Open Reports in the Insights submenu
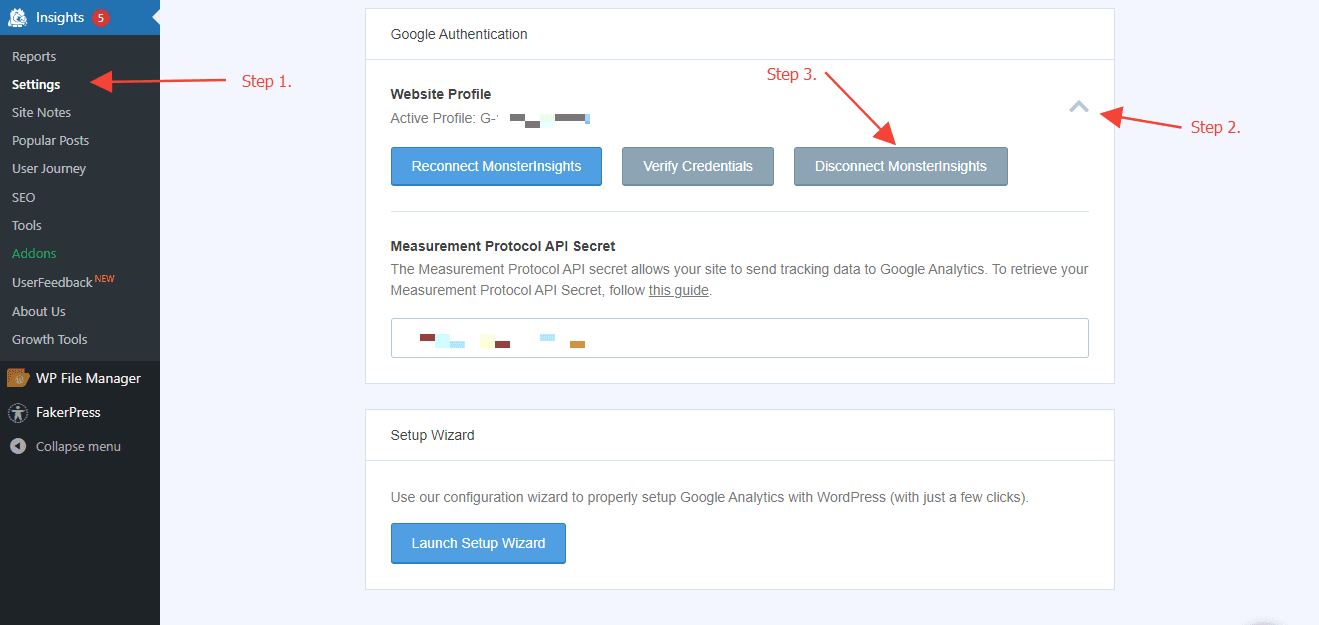1319x625 pixels. pyautogui.click(x=34, y=57)
